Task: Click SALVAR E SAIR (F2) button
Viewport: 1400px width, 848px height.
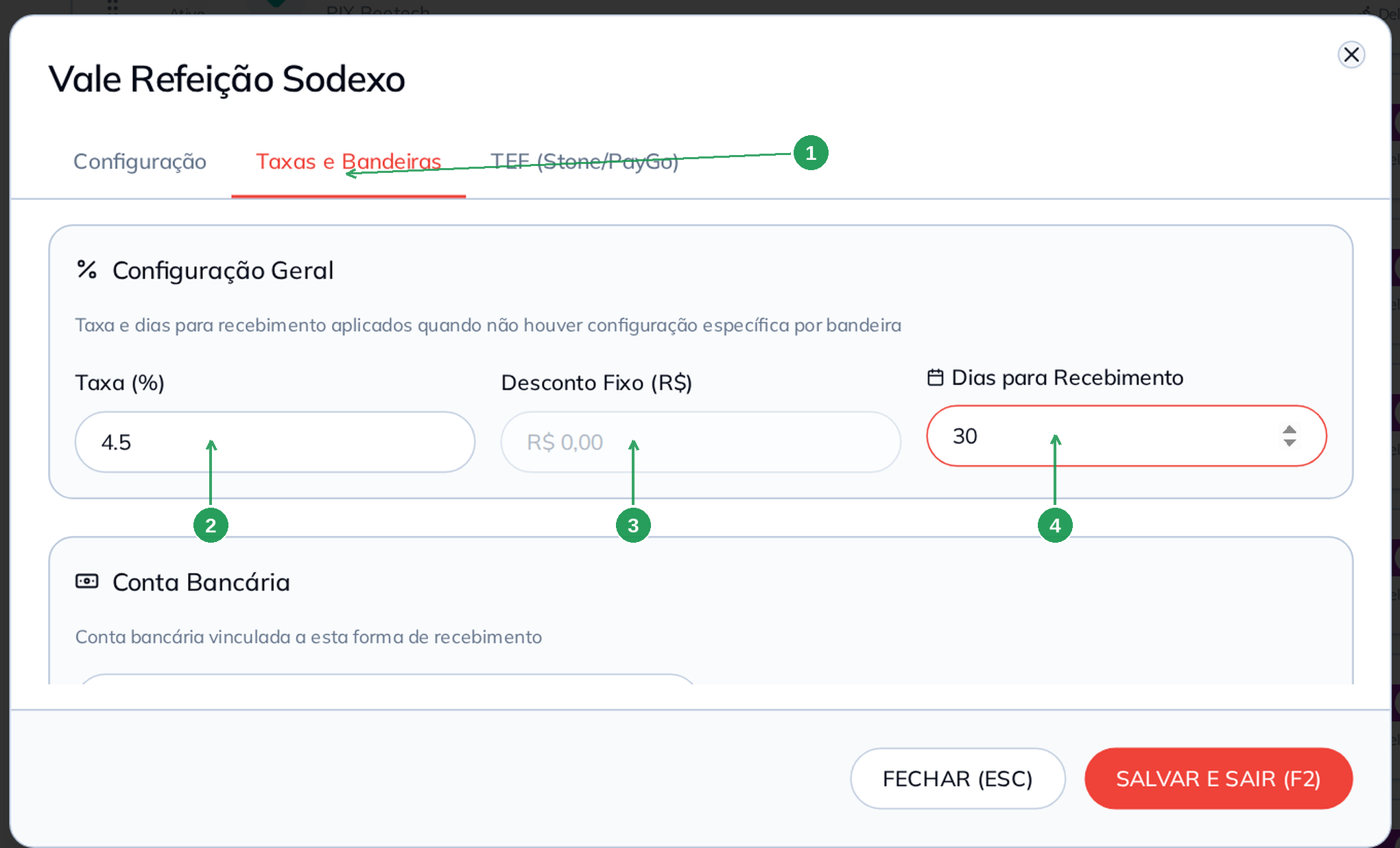Action: coord(1218,779)
